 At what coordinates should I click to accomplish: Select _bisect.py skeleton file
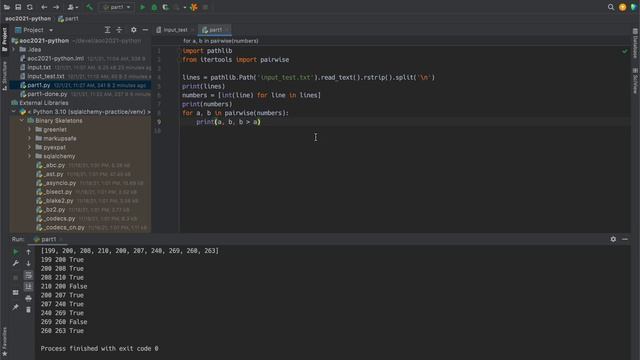click(x=58, y=192)
